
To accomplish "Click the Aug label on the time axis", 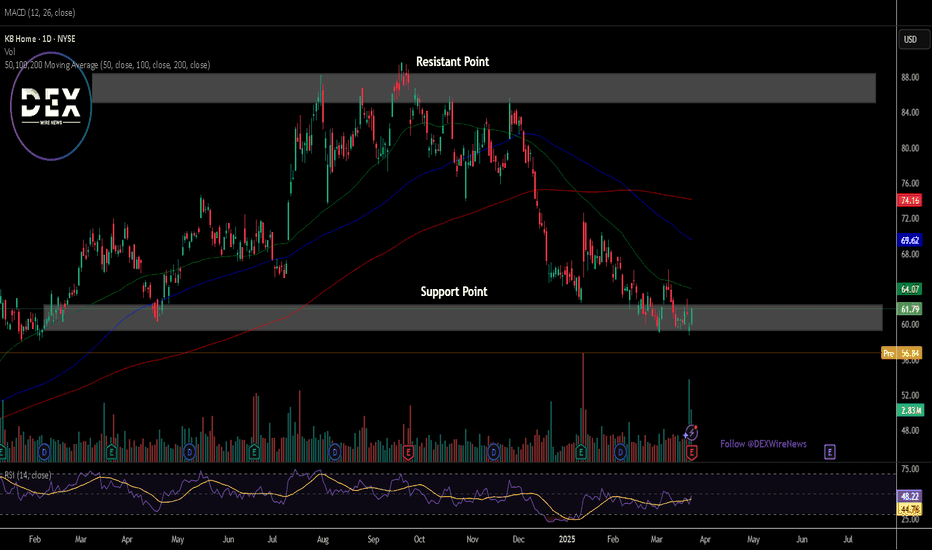I will pyautogui.click(x=323, y=539).
